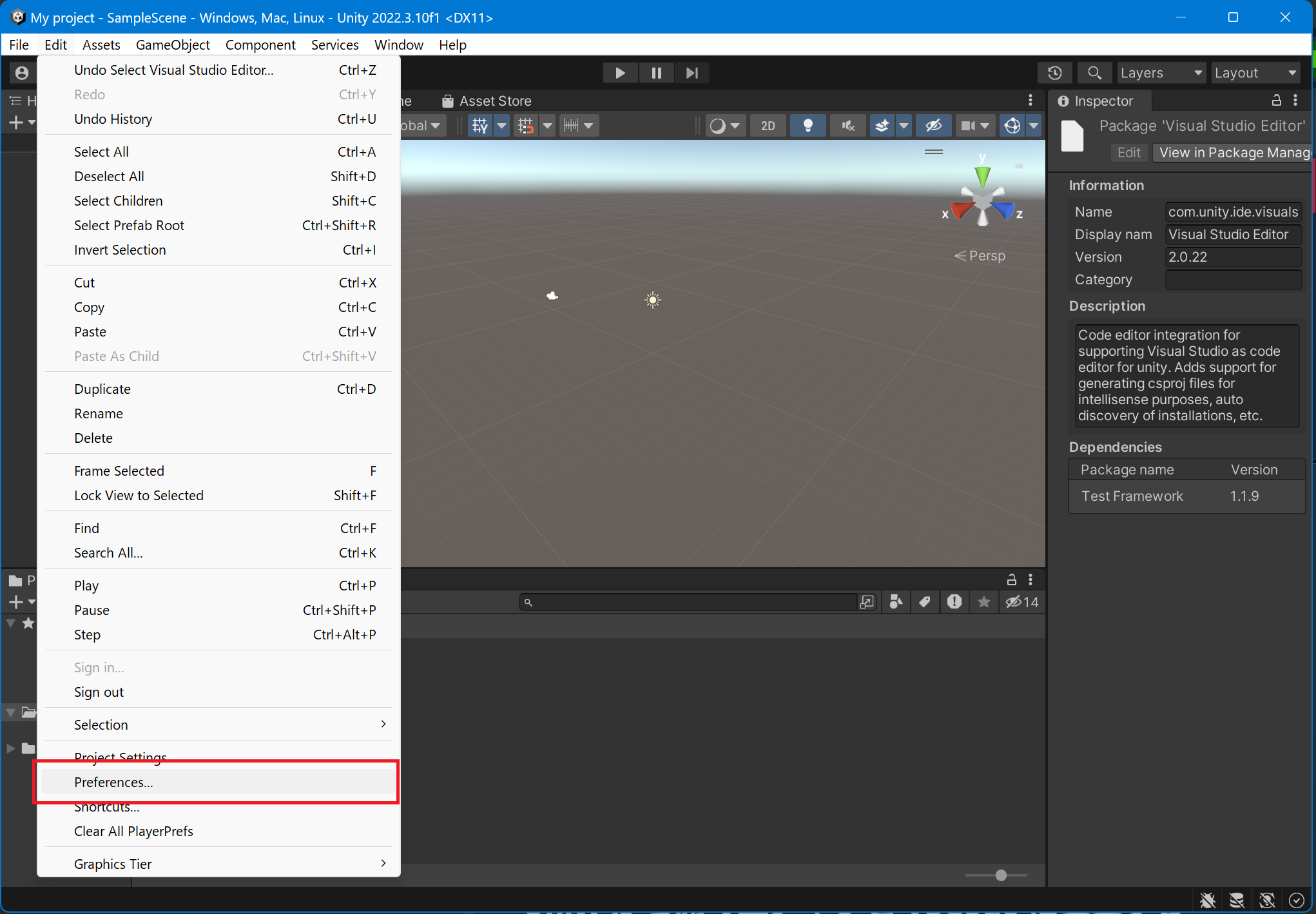
Task: Click View in Package Manager button
Action: 1232,153
